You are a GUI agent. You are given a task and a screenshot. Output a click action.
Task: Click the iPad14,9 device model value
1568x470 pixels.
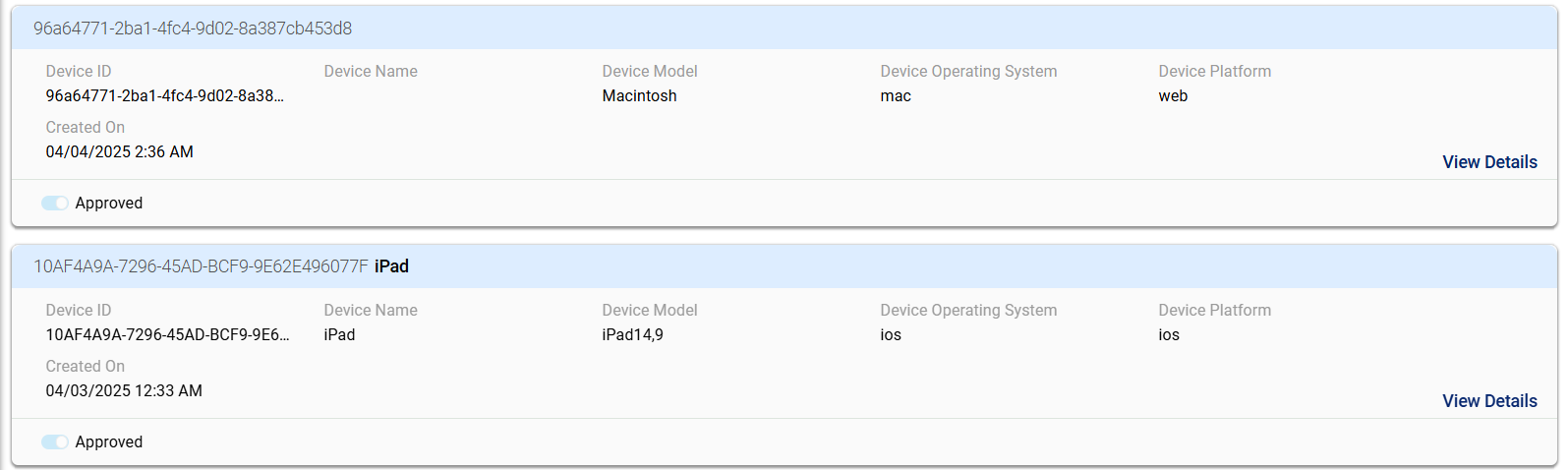pyautogui.click(x=632, y=334)
